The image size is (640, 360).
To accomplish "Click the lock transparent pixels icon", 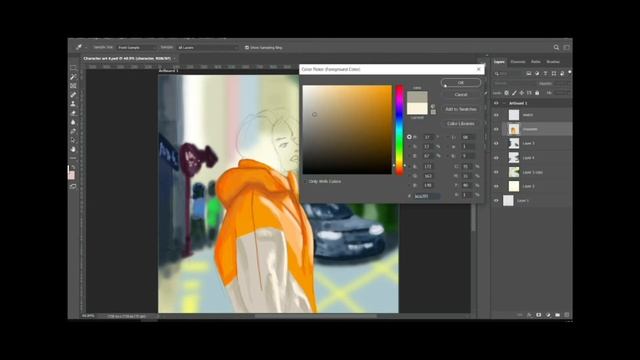I will pyautogui.click(x=507, y=93).
